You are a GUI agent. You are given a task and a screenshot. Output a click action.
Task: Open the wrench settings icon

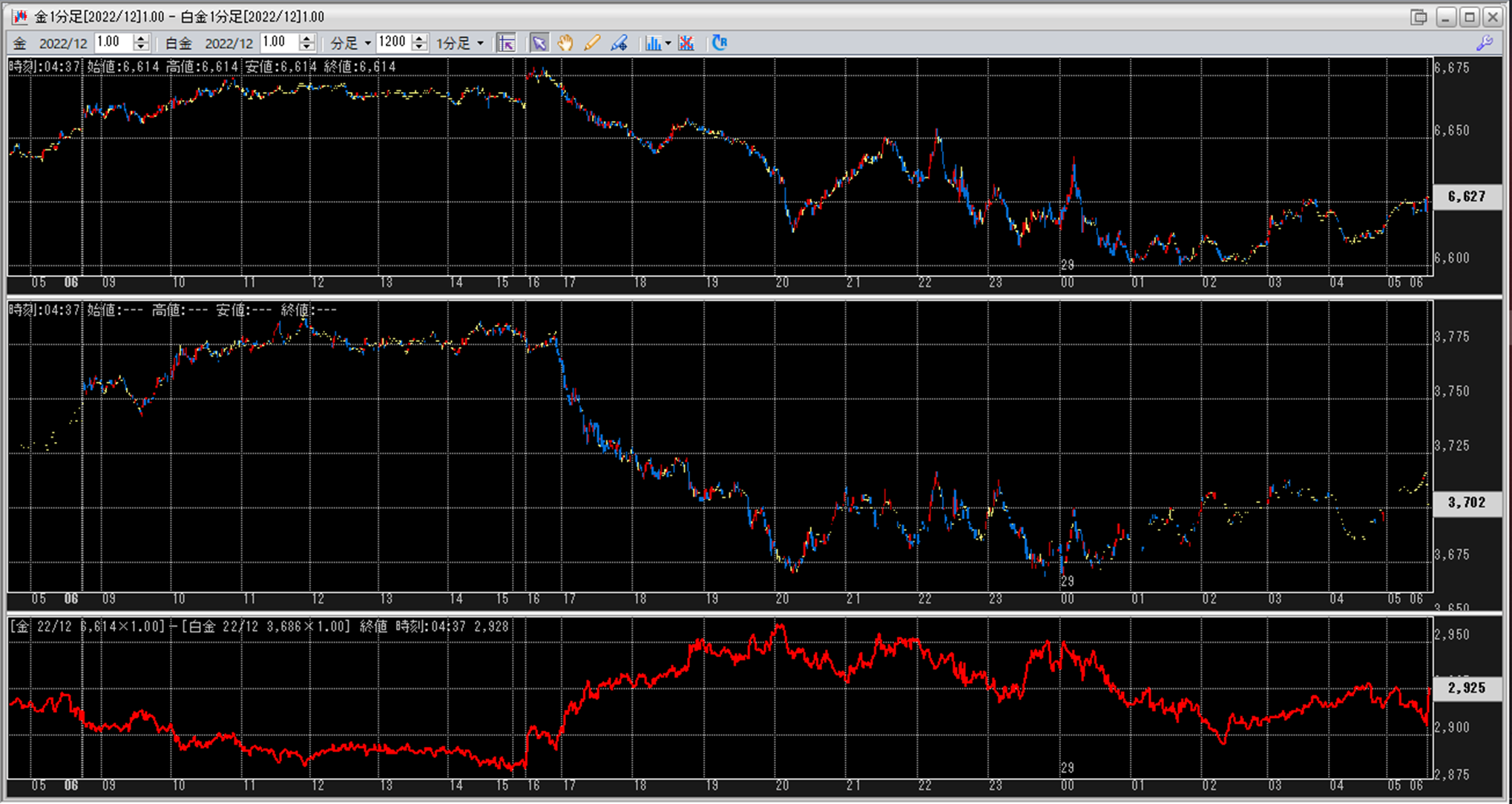[1485, 43]
